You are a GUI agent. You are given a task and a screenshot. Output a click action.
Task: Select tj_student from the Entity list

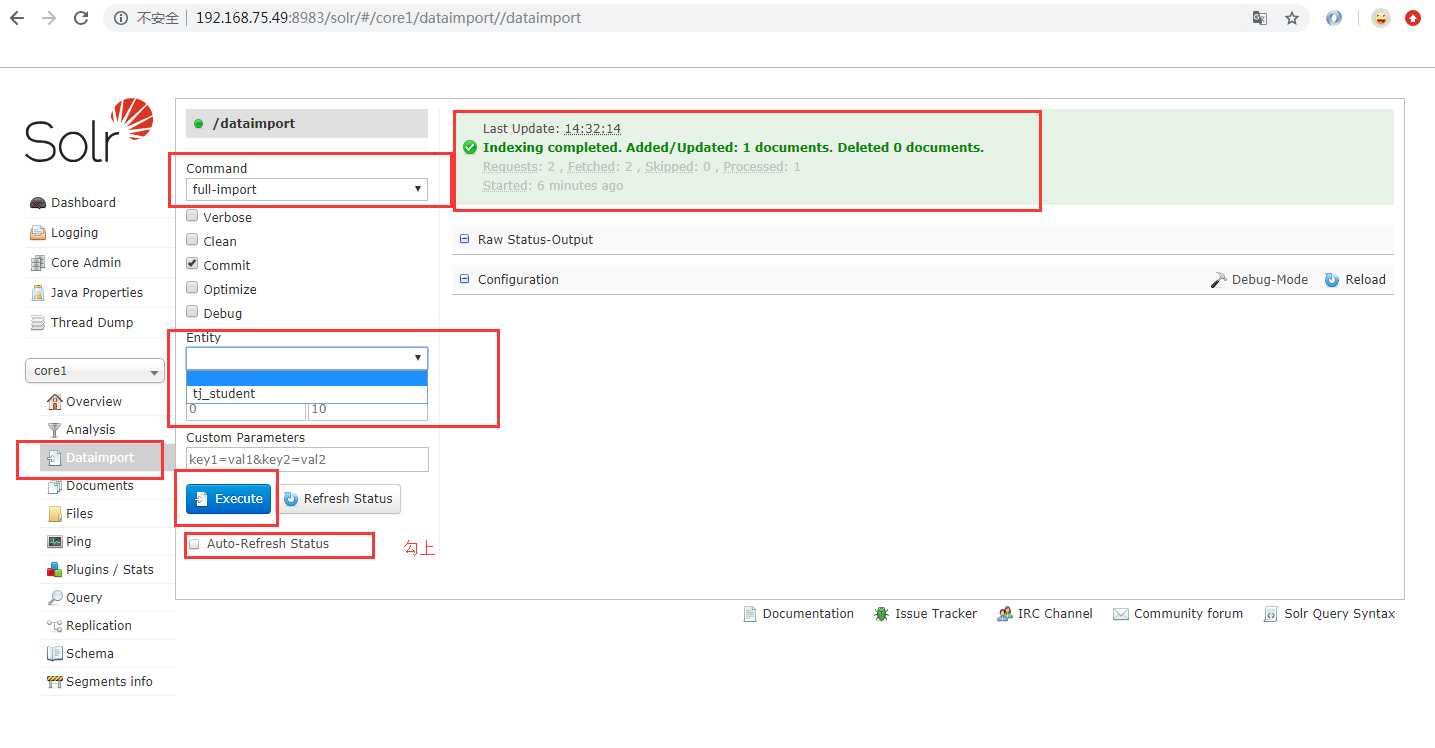click(x=307, y=394)
